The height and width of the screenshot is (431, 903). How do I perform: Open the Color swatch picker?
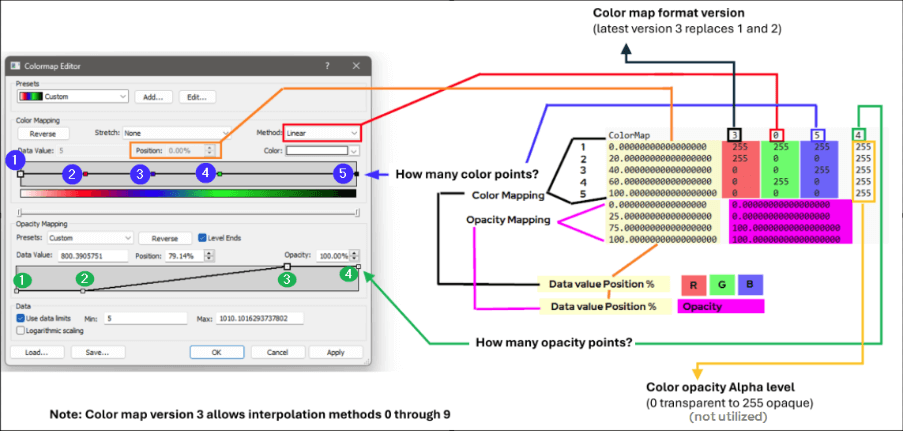click(322, 150)
